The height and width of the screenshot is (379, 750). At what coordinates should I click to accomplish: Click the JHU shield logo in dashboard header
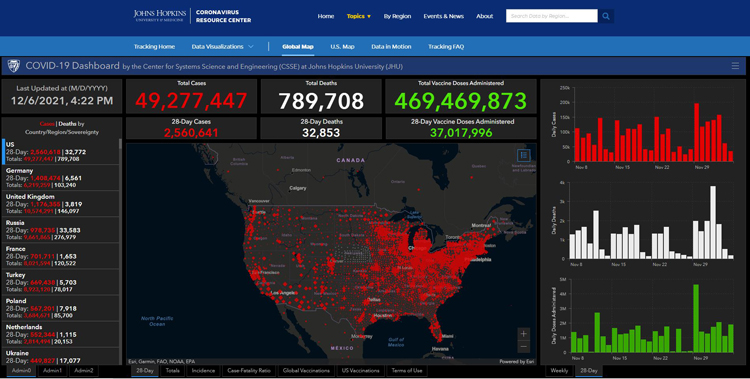pyautogui.click(x=13, y=66)
